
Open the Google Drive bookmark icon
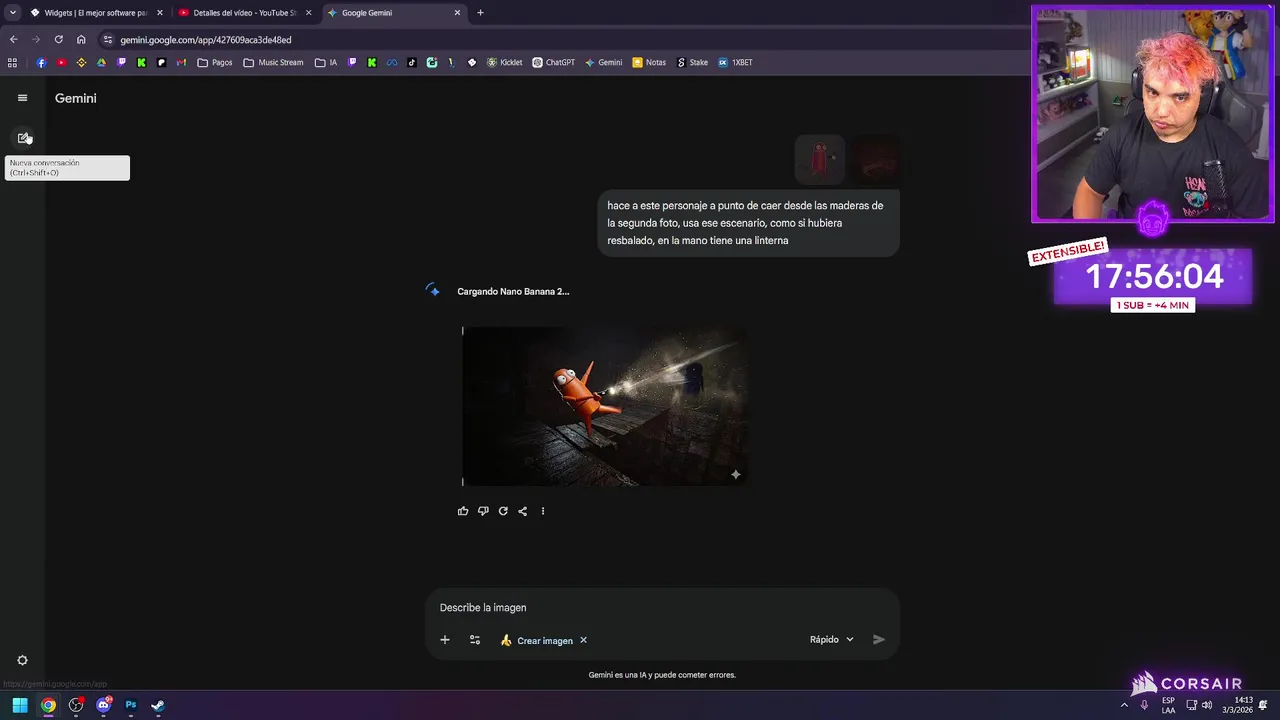tap(101, 62)
